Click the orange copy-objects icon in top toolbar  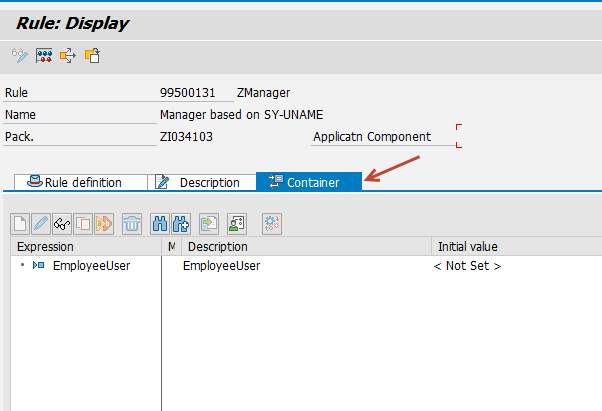[x=92, y=56]
